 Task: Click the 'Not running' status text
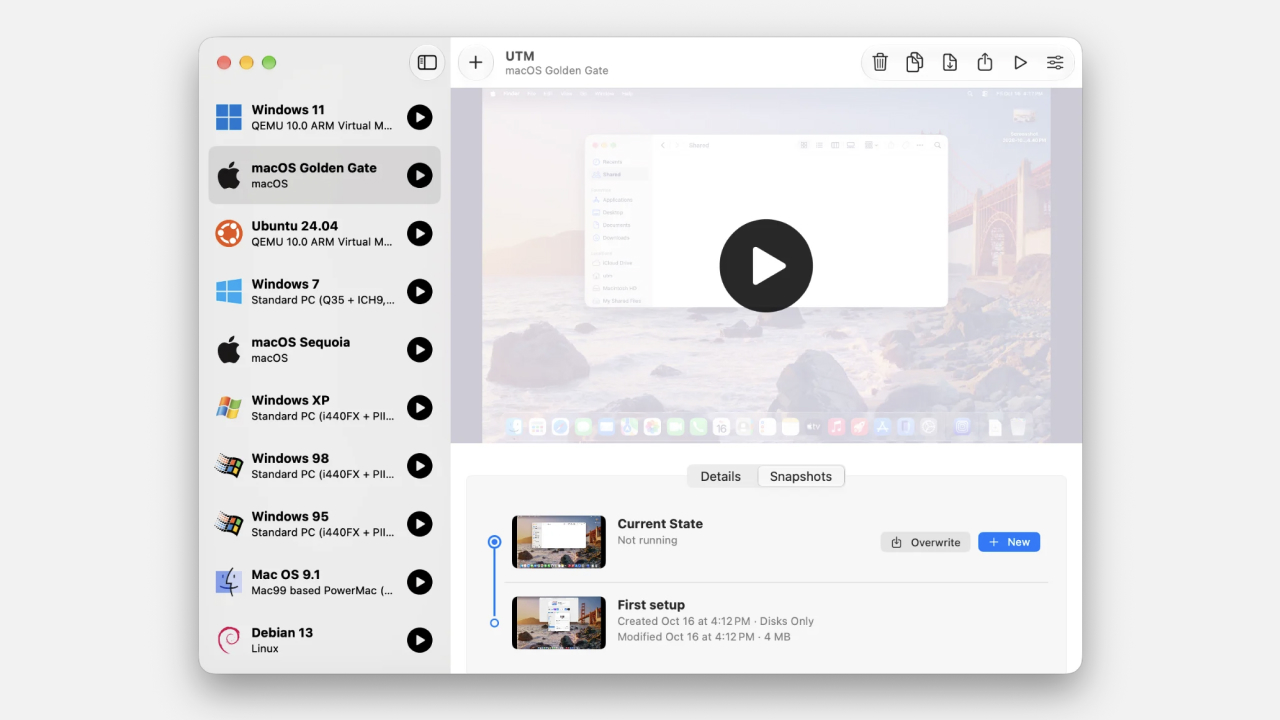(647, 540)
